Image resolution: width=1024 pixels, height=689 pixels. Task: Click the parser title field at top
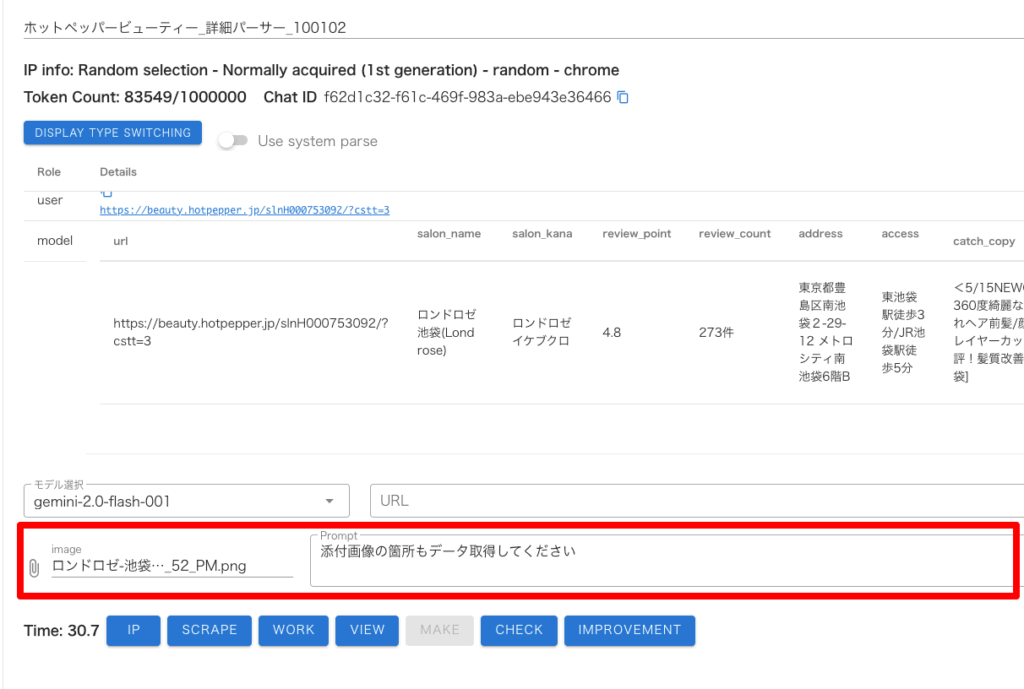[x=520, y=27]
